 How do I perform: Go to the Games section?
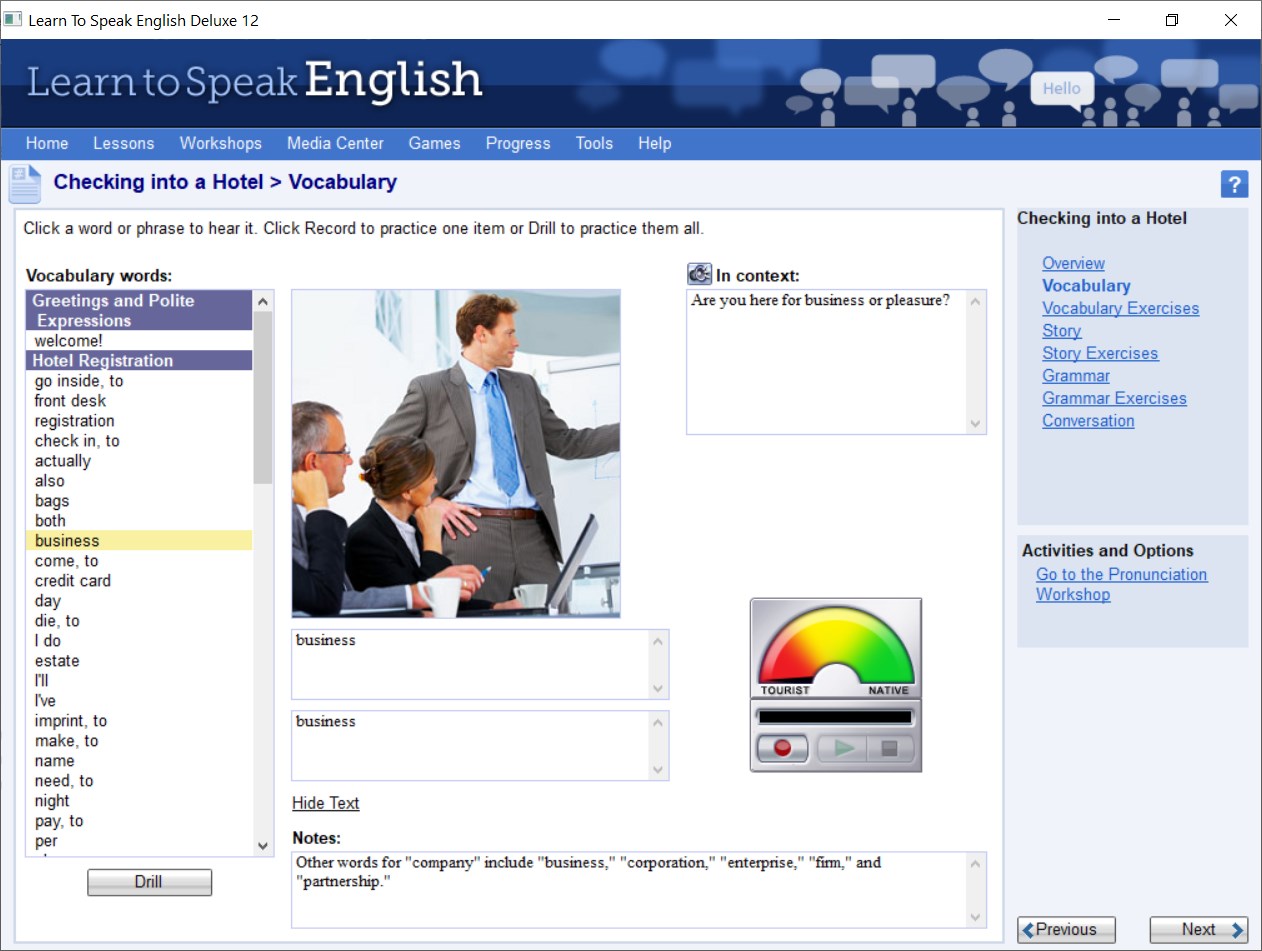434,143
